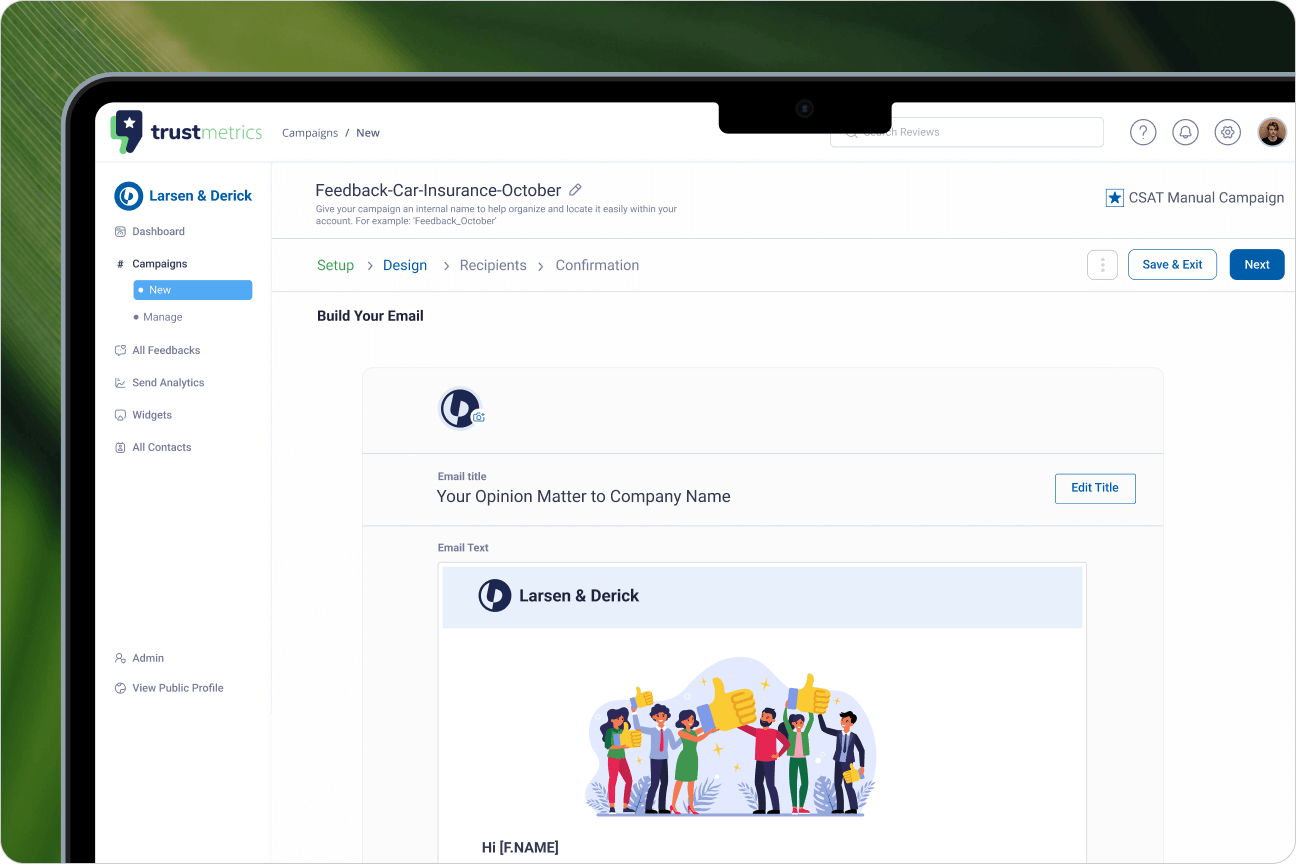Click the camera icon to change email logo
Image resolution: width=1296 pixels, height=864 pixels.
(479, 417)
